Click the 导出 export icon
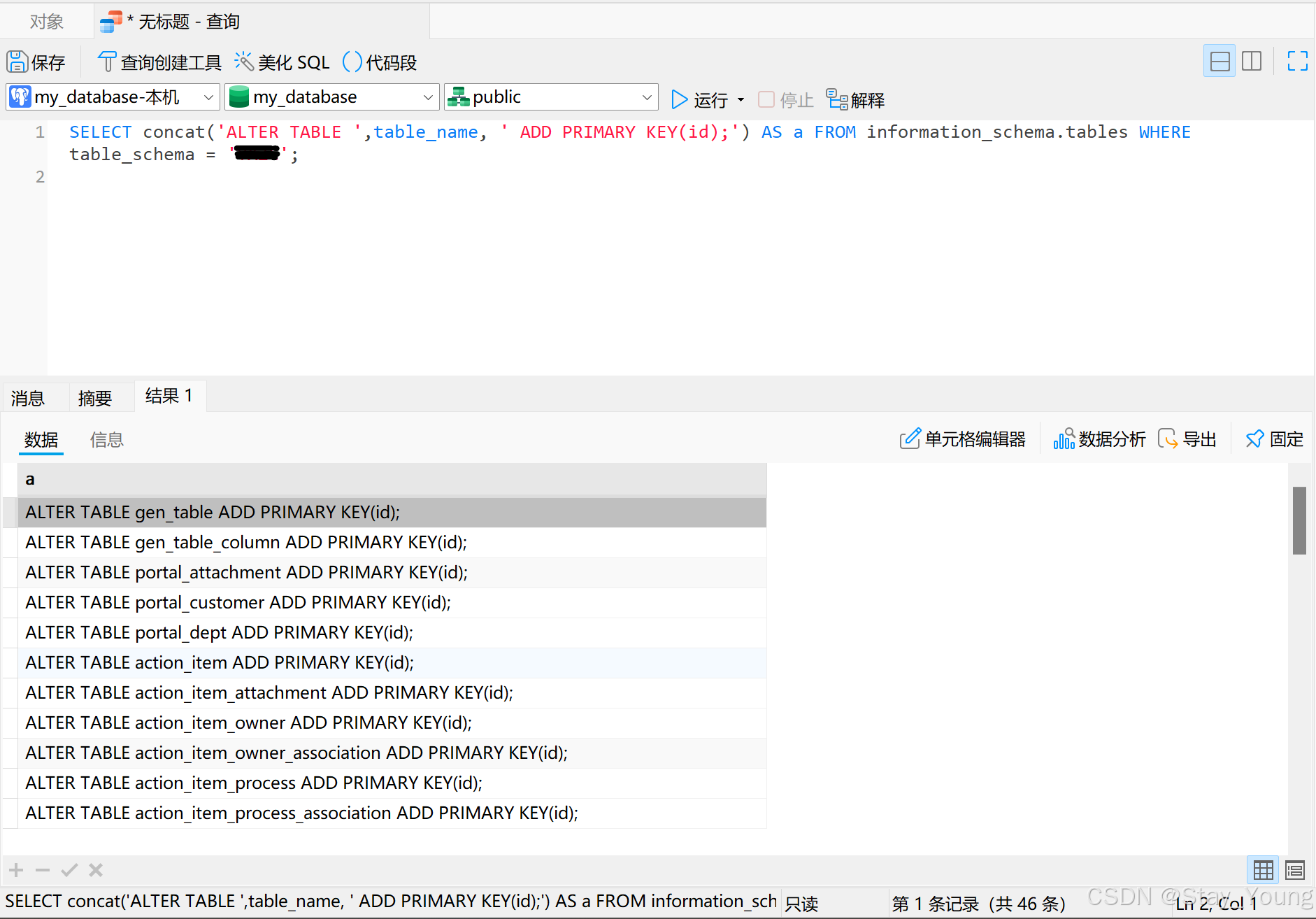Image resolution: width=1316 pixels, height=919 pixels. 1187,439
